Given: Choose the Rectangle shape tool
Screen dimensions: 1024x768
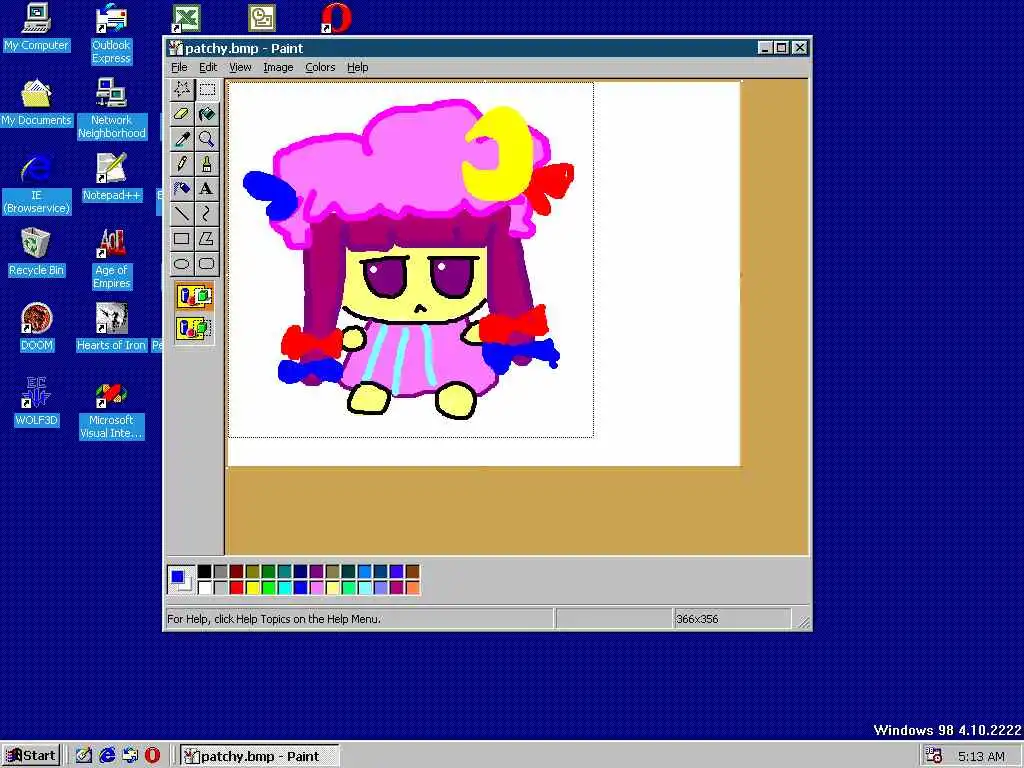Looking at the screenshot, I should coord(182,238).
